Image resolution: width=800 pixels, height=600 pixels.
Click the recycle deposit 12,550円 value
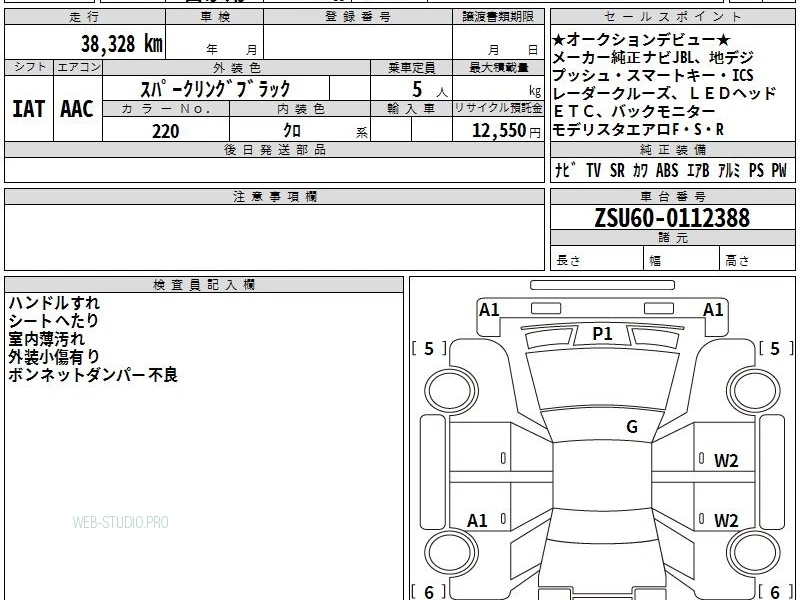(506, 131)
